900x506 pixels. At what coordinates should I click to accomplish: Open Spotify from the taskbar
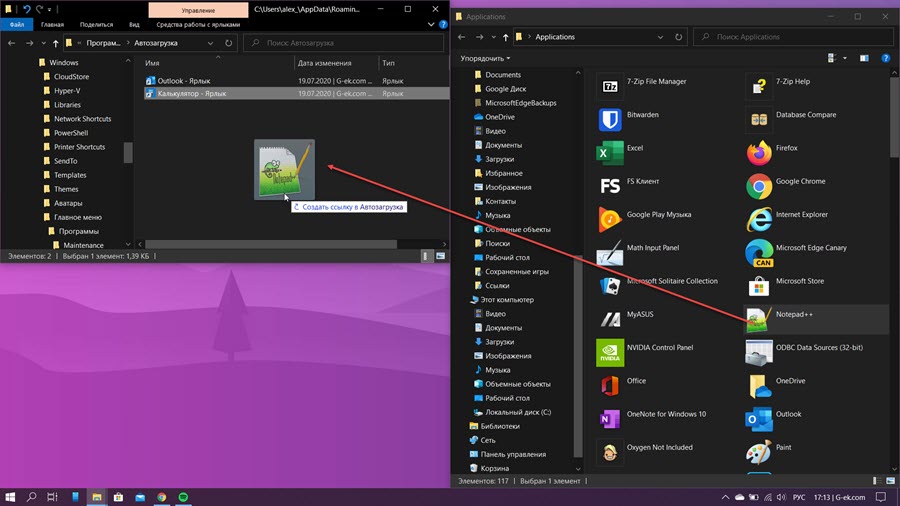183,497
